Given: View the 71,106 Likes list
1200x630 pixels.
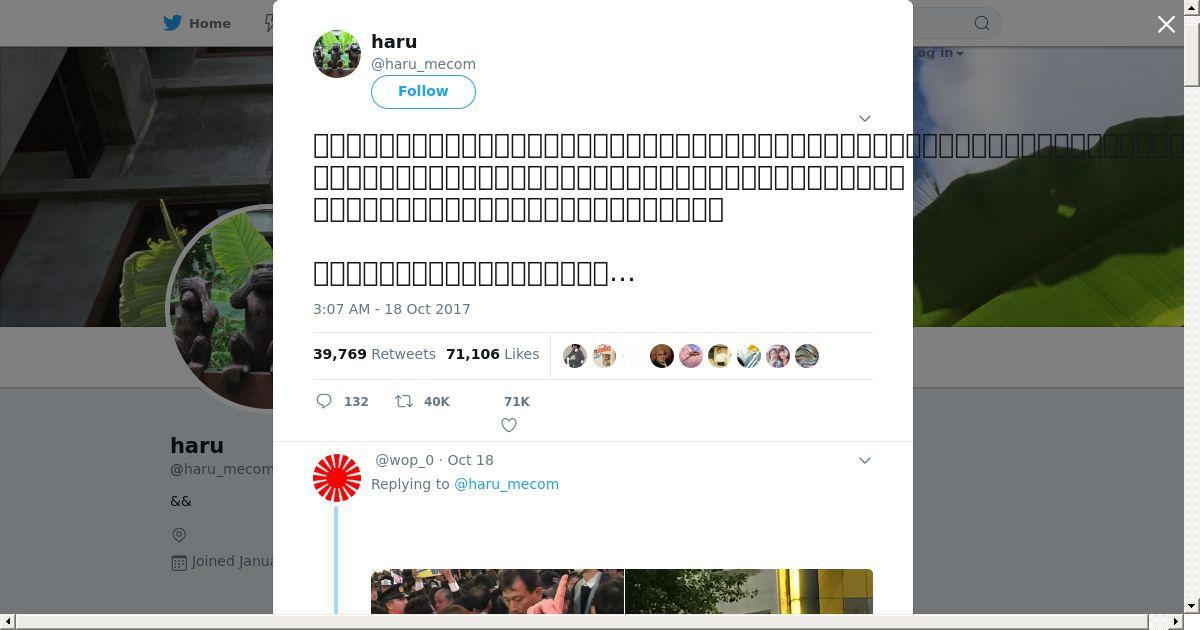Looking at the screenshot, I should click(492, 354).
